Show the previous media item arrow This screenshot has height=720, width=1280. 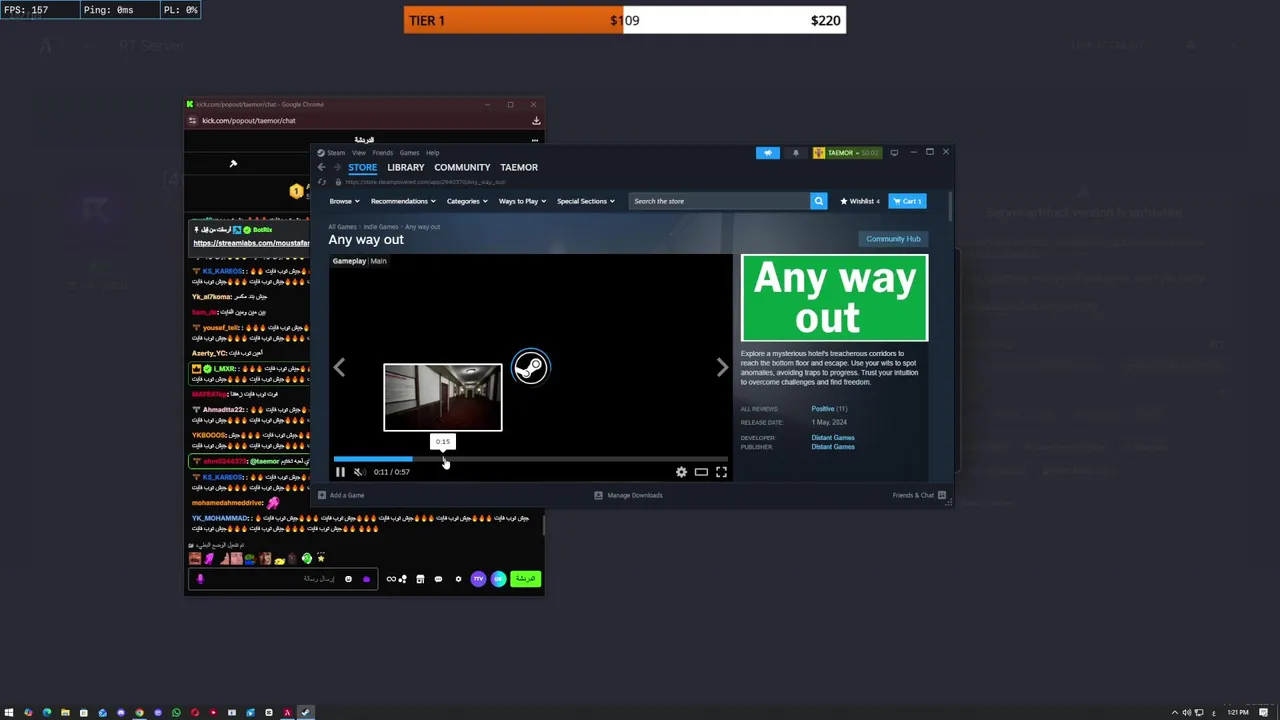[x=339, y=368]
